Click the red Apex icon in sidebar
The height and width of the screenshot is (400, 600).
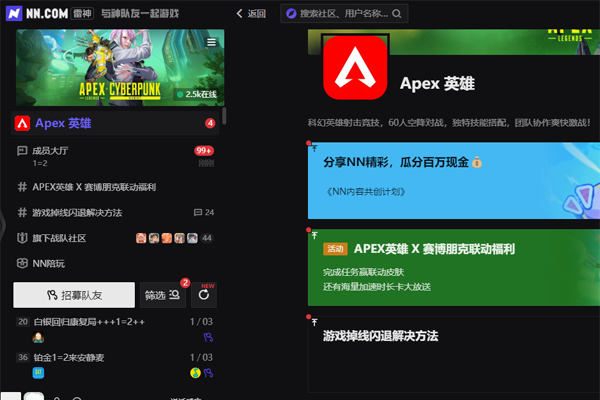coord(22,123)
